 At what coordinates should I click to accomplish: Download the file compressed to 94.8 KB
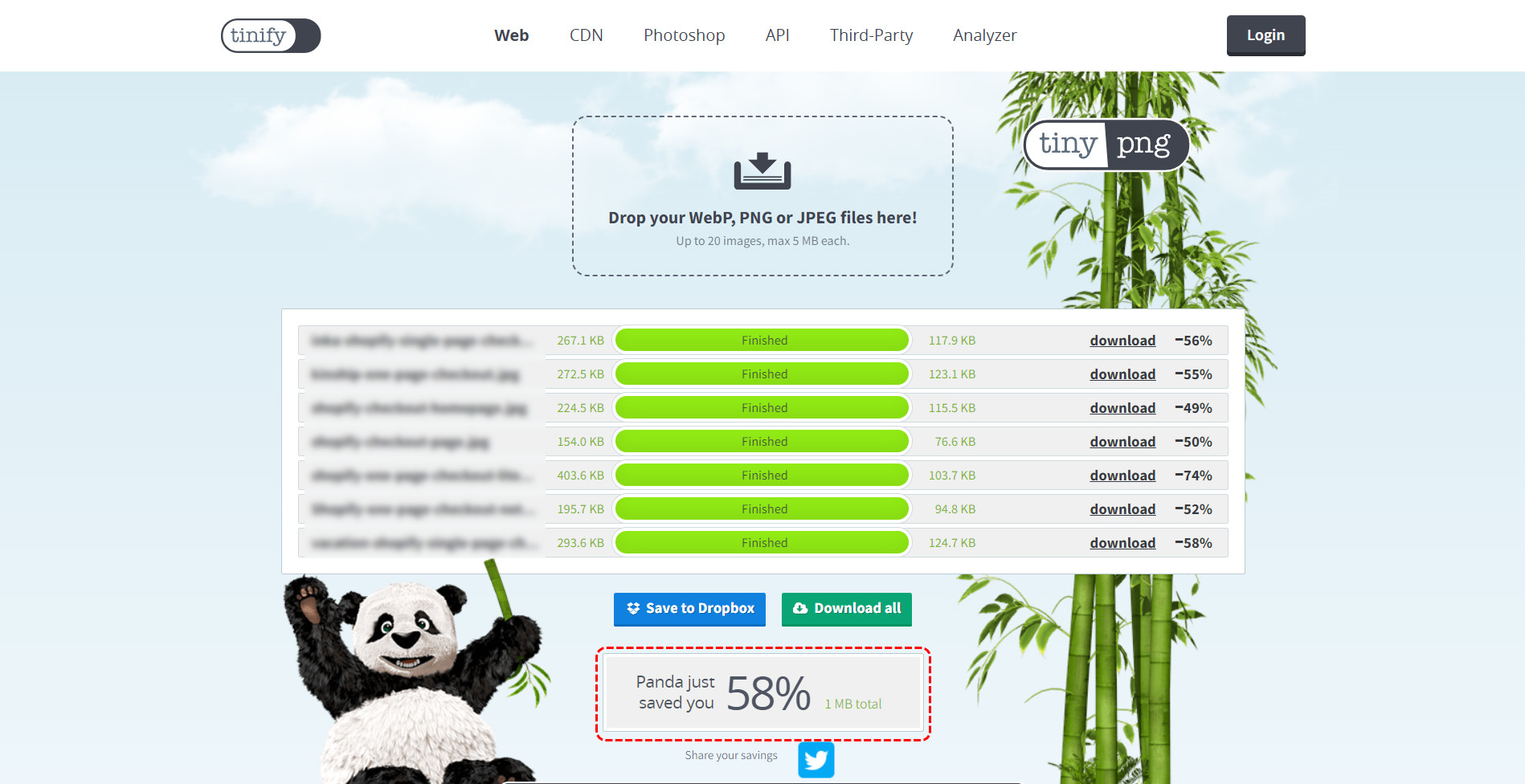click(x=1122, y=509)
